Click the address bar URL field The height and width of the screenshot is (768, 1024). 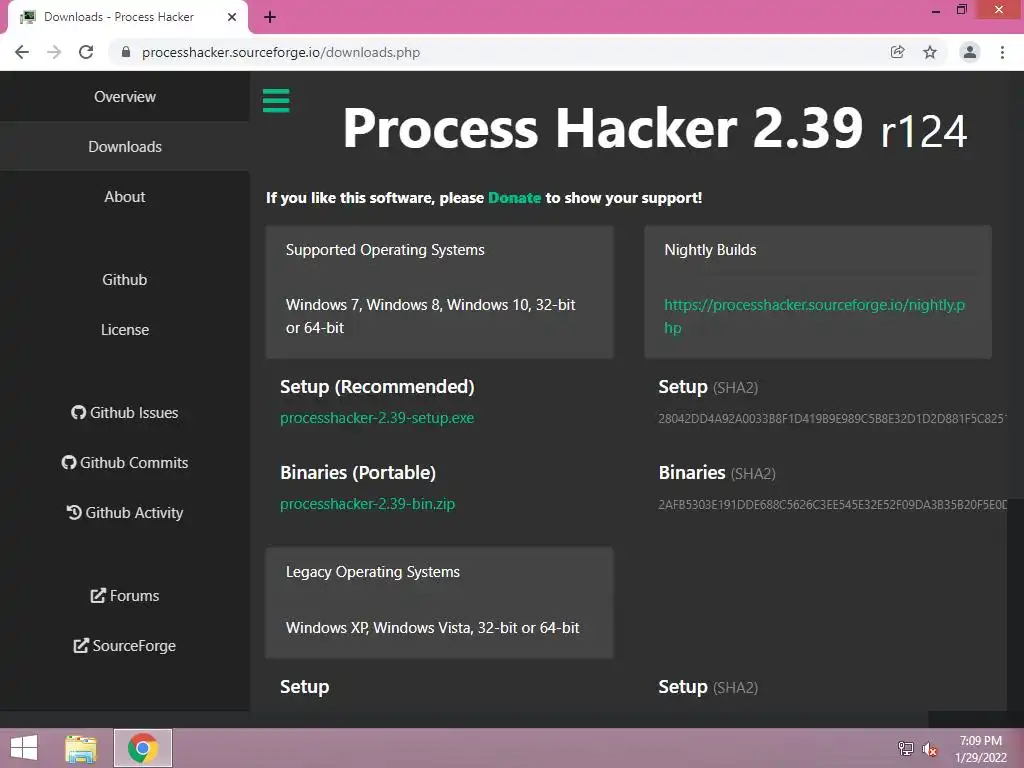coord(503,52)
